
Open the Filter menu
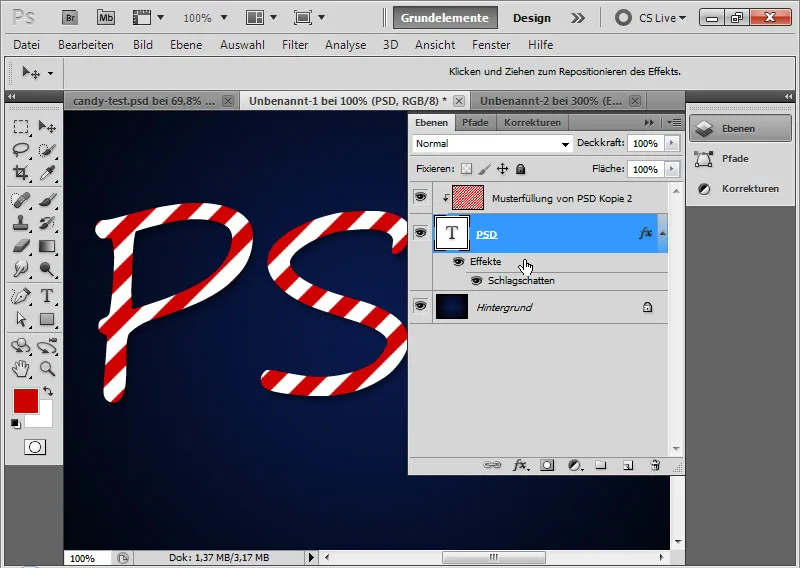coord(295,45)
